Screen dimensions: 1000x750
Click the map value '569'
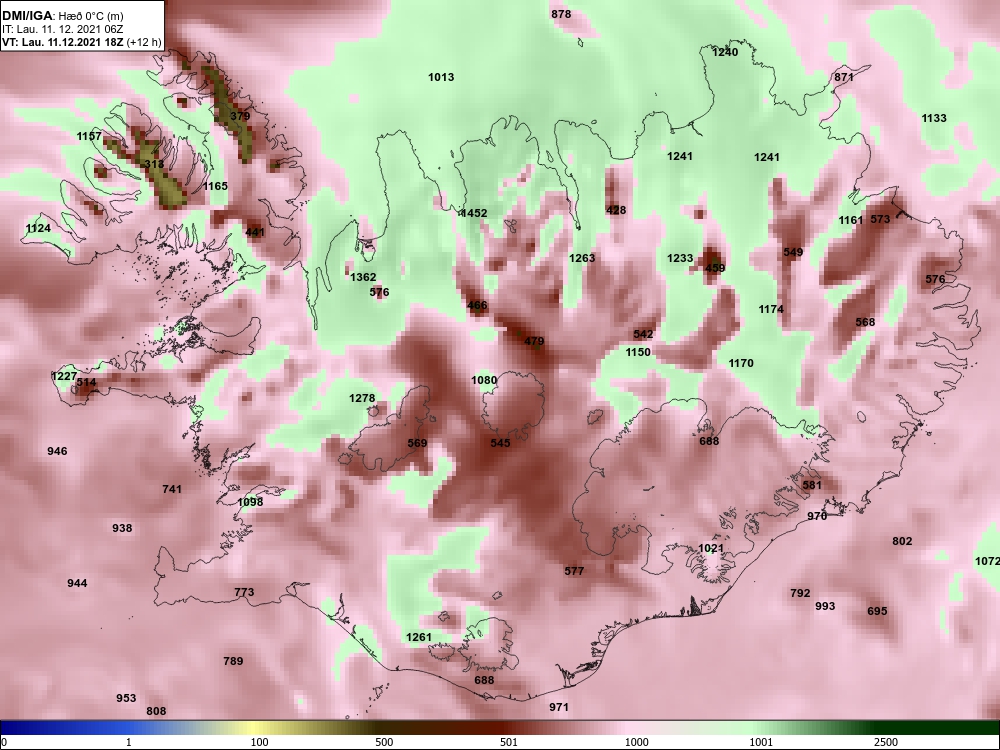[x=417, y=443]
